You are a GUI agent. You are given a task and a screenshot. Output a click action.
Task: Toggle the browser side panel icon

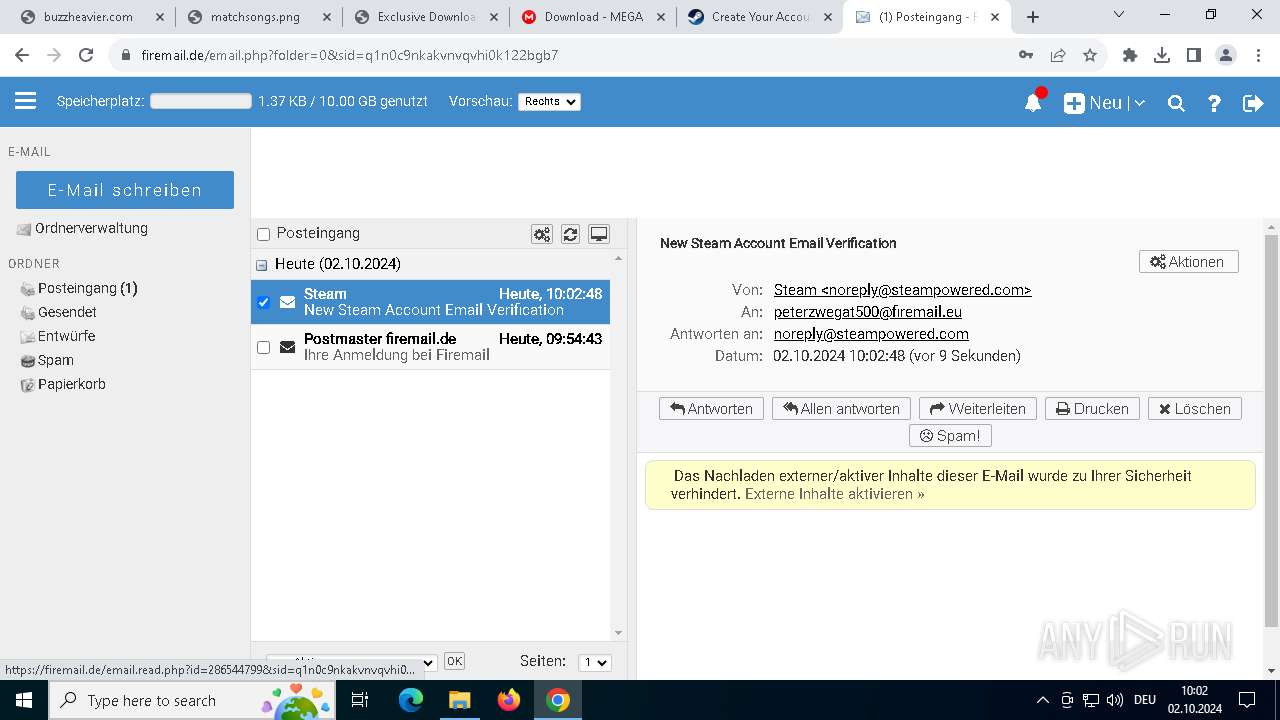pyautogui.click(x=1194, y=55)
